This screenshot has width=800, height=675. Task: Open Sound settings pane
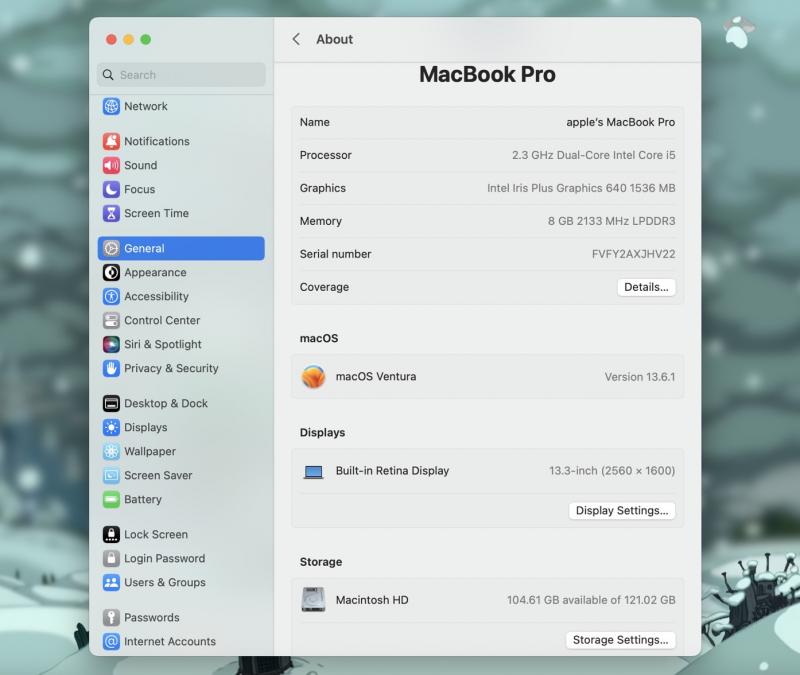[181, 165]
